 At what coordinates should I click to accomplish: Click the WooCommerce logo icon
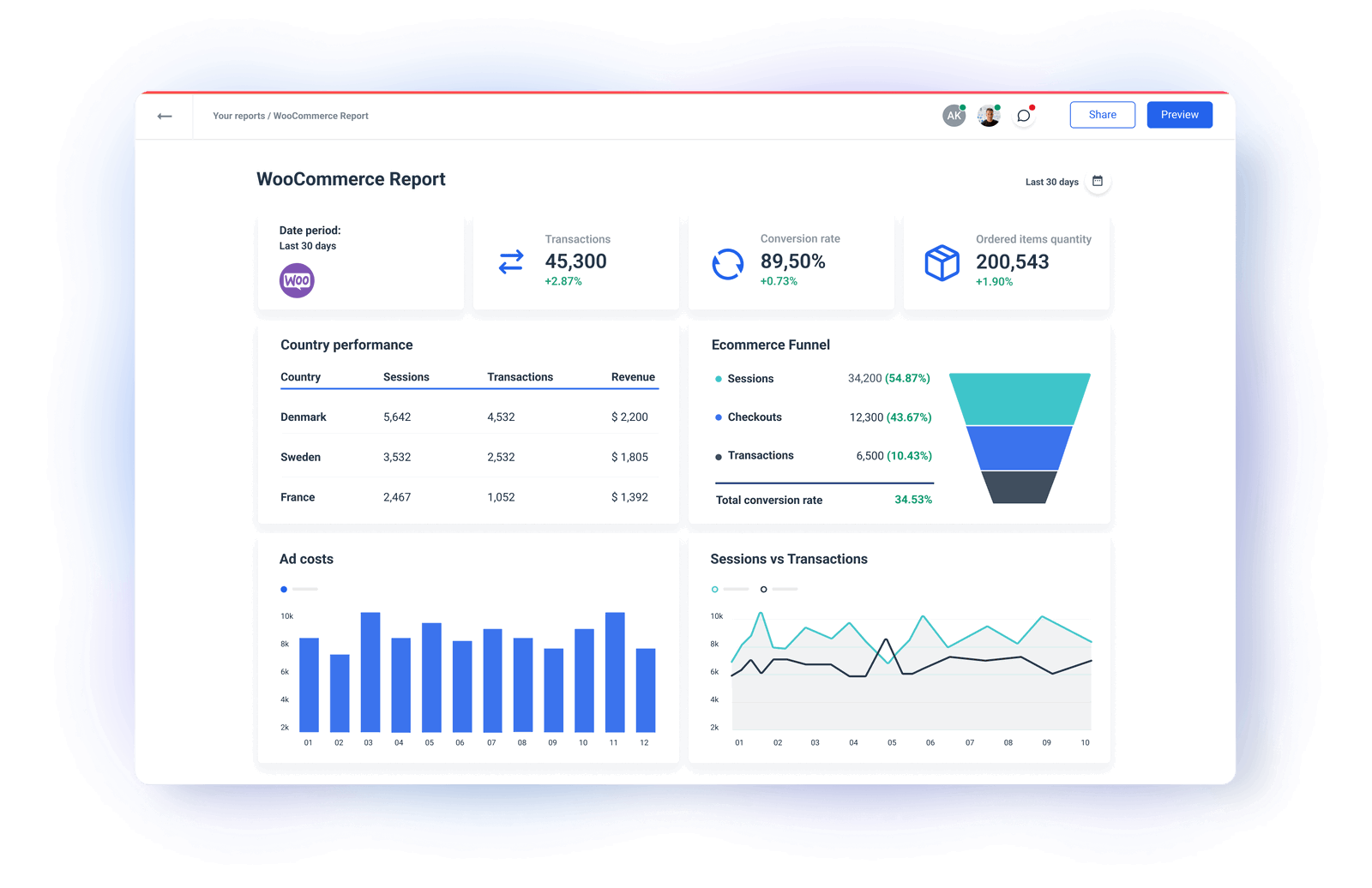297,280
